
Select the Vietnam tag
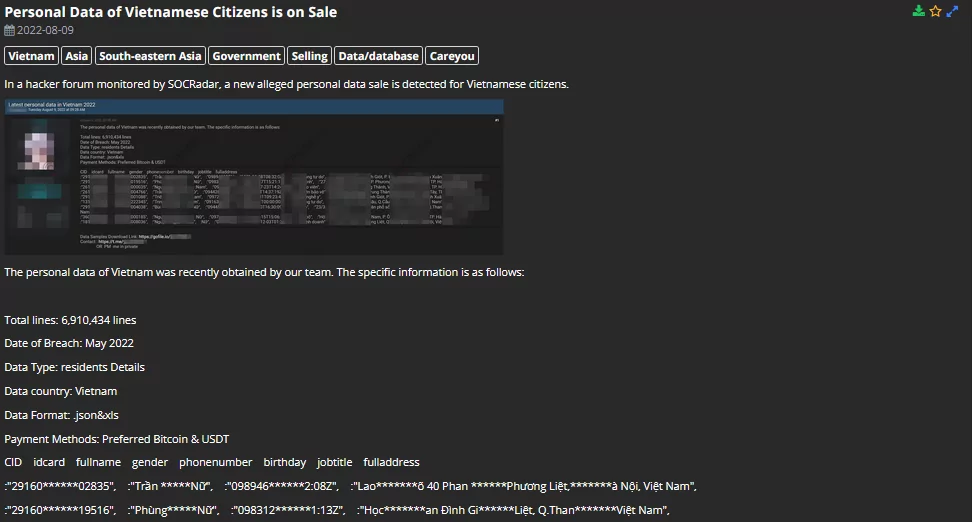pyautogui.click(x=31, y=56)
